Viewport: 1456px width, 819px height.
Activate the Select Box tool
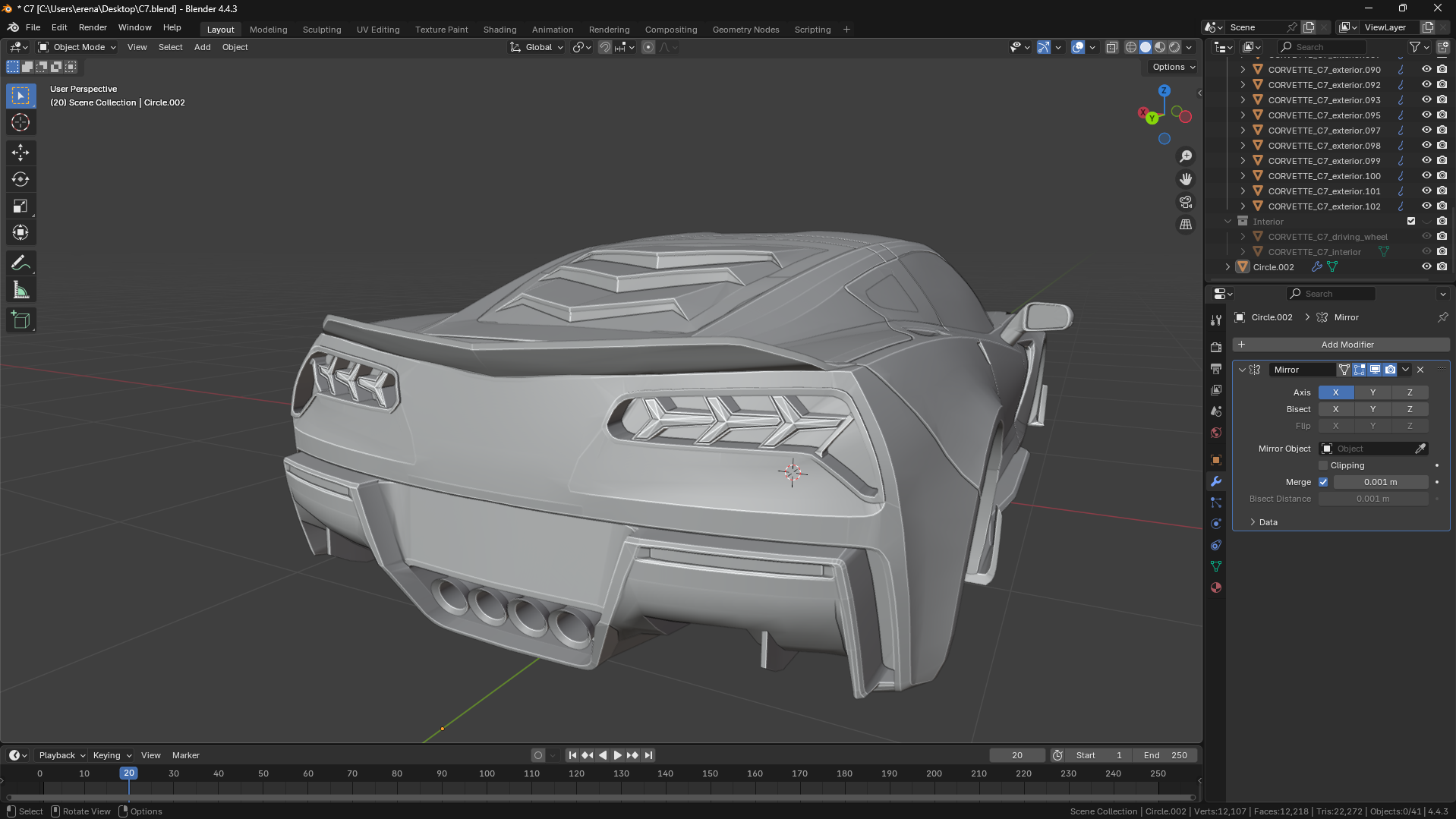click(x=20, y=96)
